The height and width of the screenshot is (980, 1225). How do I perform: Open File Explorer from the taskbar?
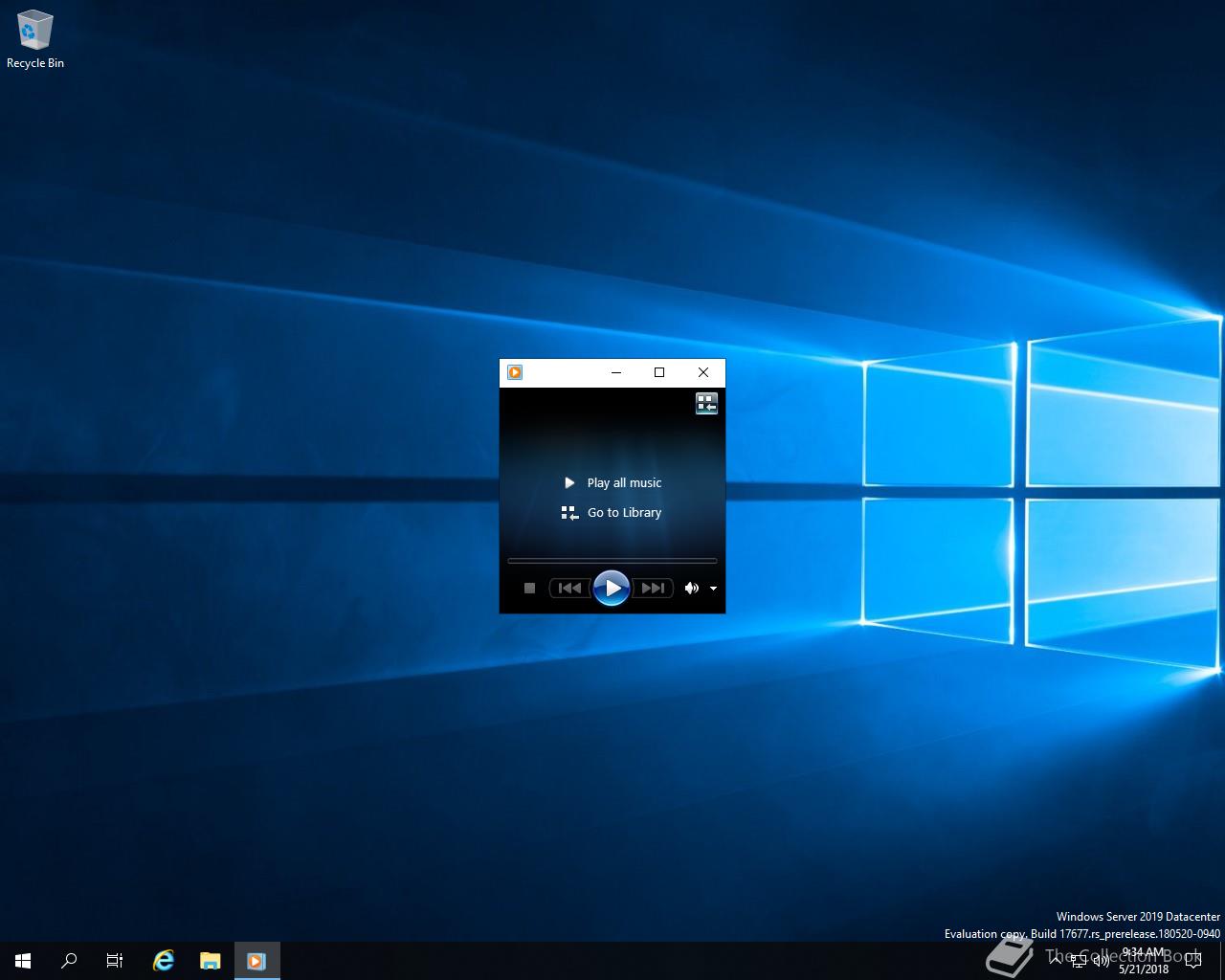coord(210,961)
